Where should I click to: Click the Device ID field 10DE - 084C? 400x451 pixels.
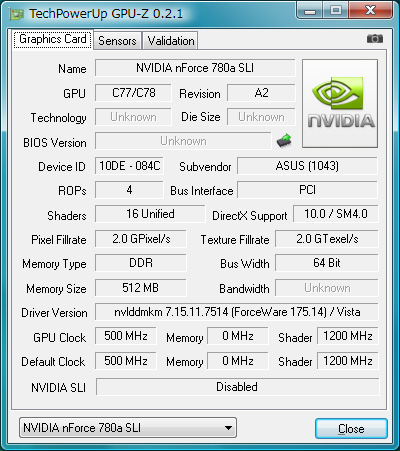[x=130, y=166]
